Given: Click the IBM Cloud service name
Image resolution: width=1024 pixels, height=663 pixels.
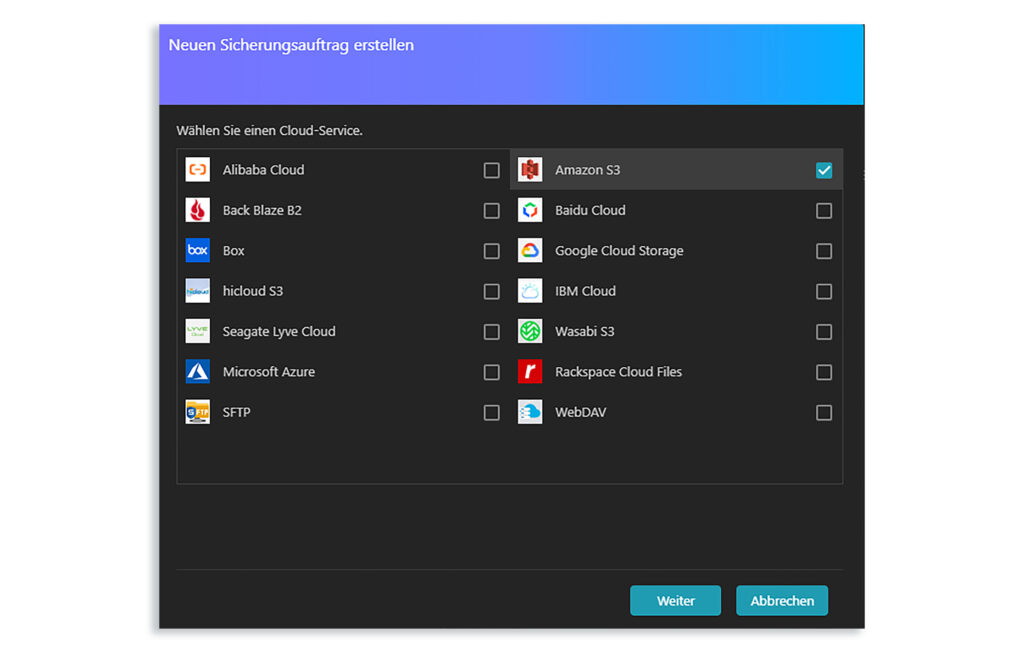Looking at the screenshot, I should [x=585, y=291].
